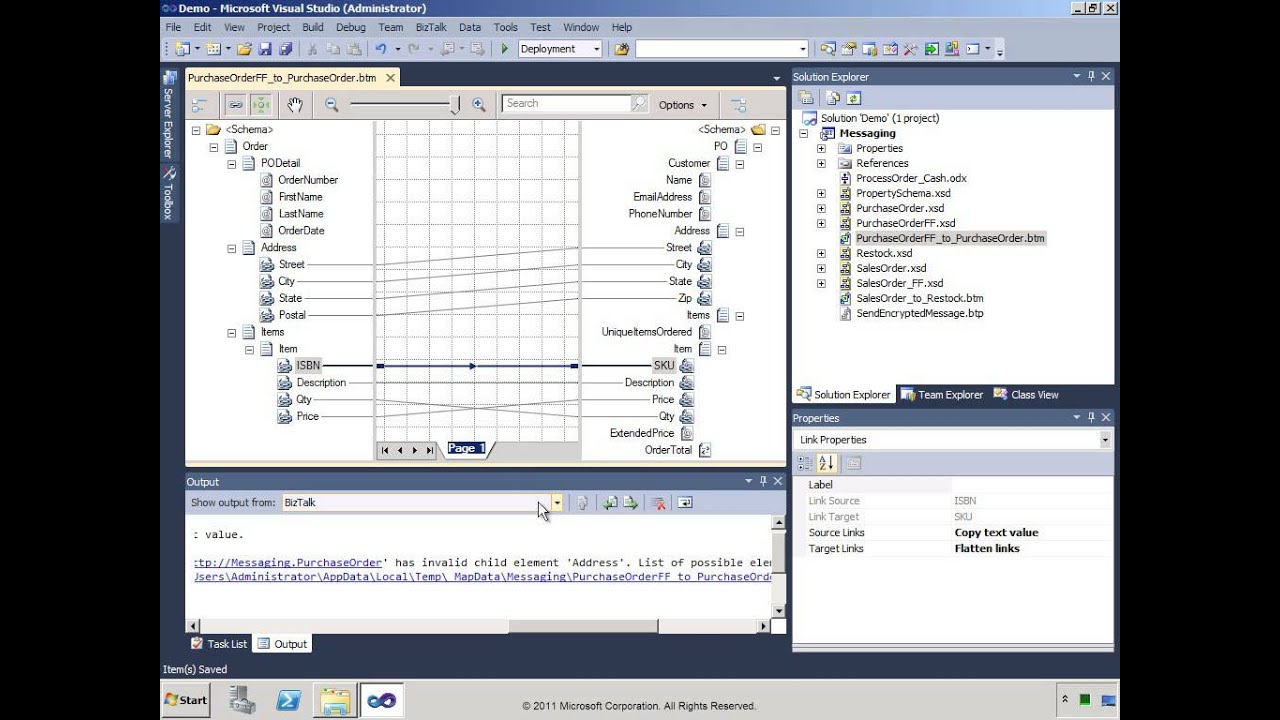This screenshot has height=720, width=1280.
Task: Open the BizTalk menu
Action: tap(431, 27)
